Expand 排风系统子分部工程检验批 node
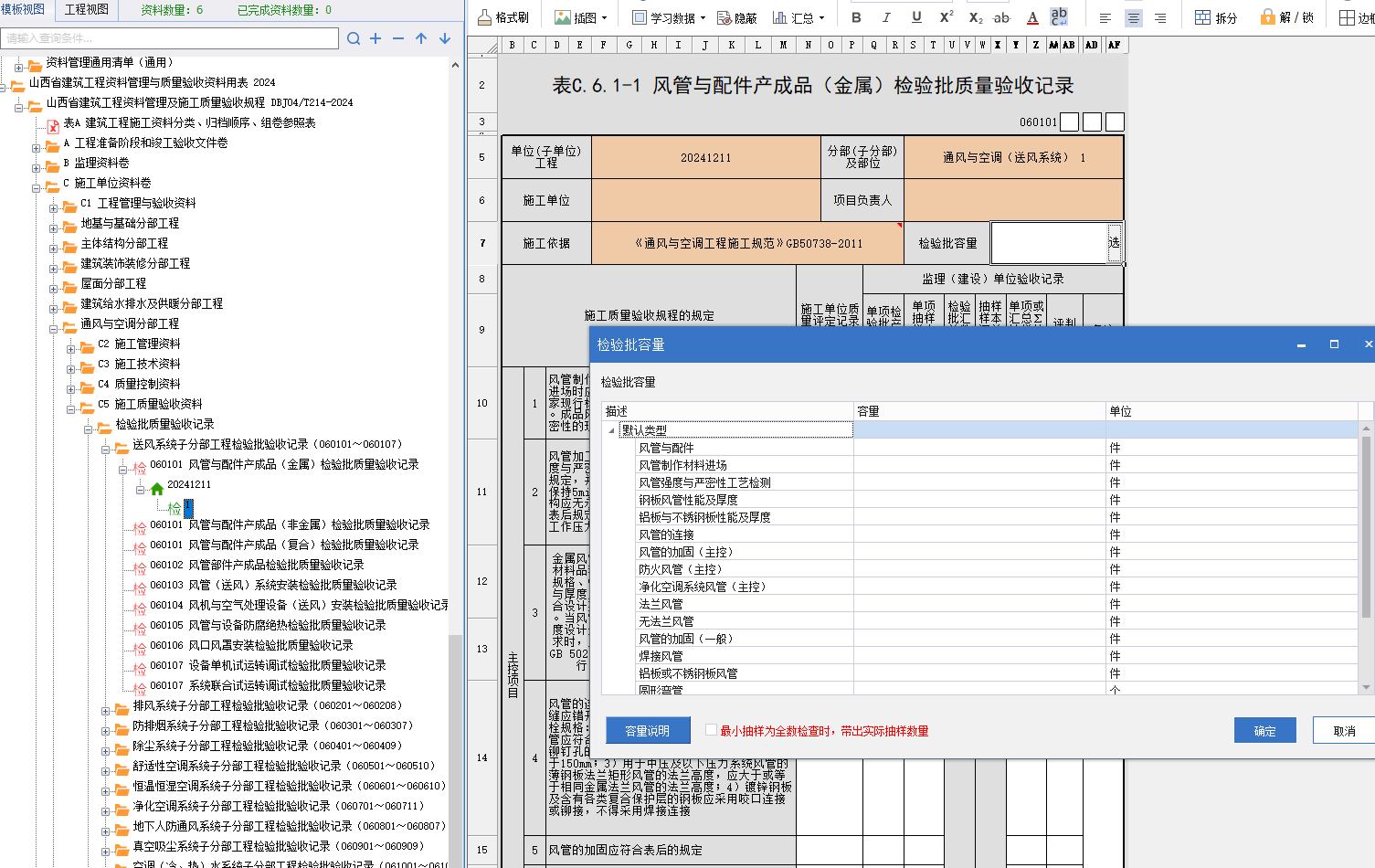 click(106, 710)
